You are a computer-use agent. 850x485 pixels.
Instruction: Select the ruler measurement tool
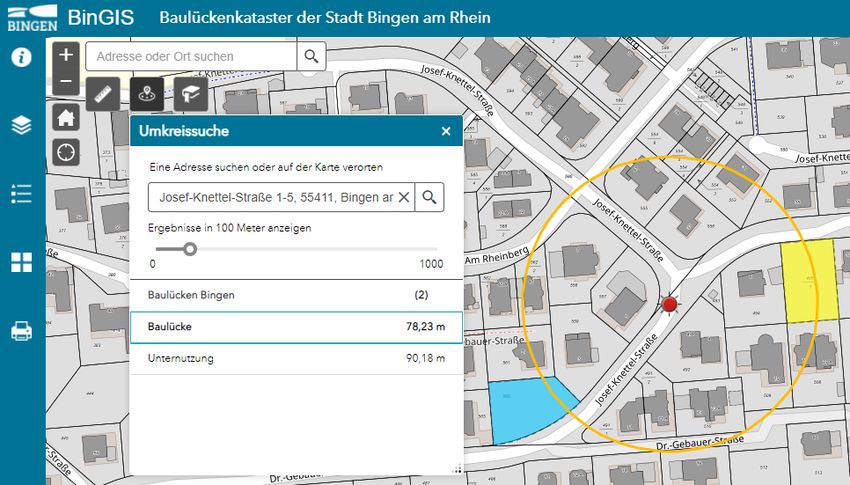click(103, 94)
